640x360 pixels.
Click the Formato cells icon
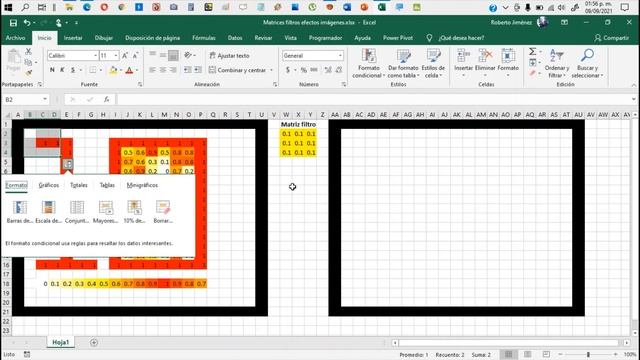[508, 56]
